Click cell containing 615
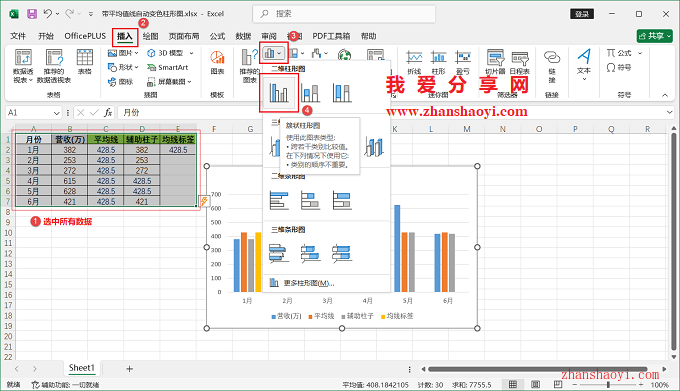The width and height of the screenshot is (680, 391). pos(69,181)
